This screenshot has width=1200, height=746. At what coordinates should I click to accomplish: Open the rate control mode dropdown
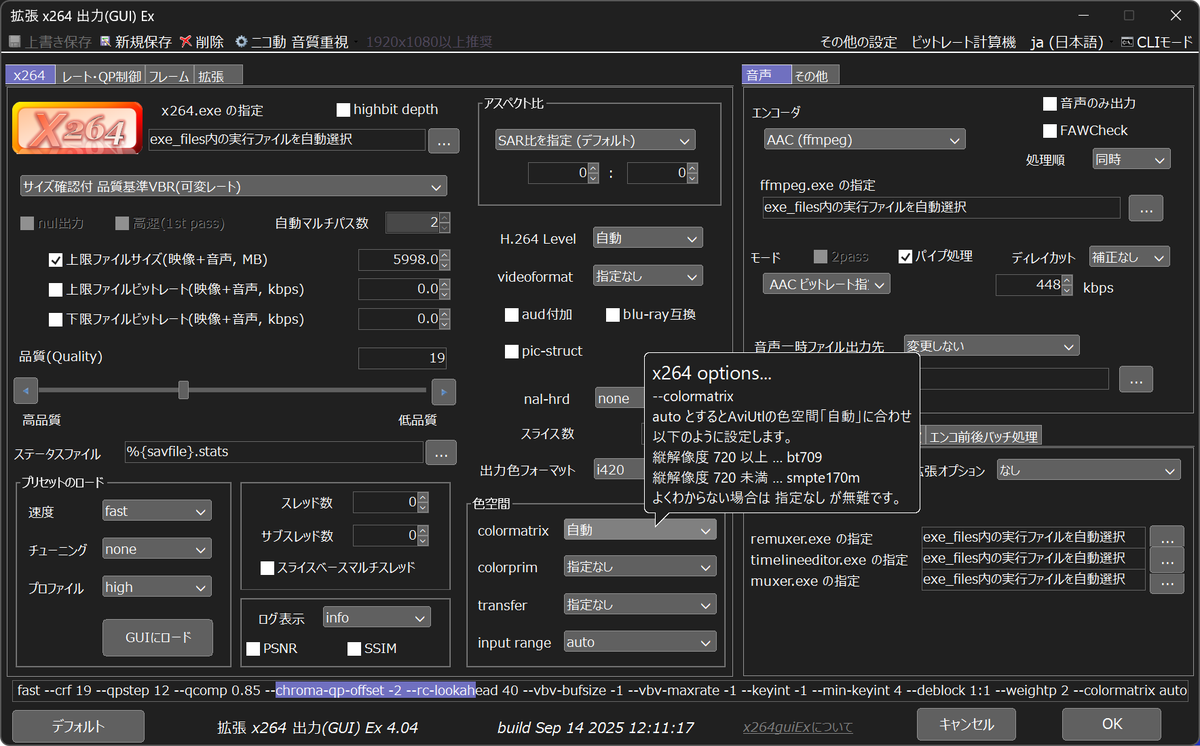[x=233, y=186]
